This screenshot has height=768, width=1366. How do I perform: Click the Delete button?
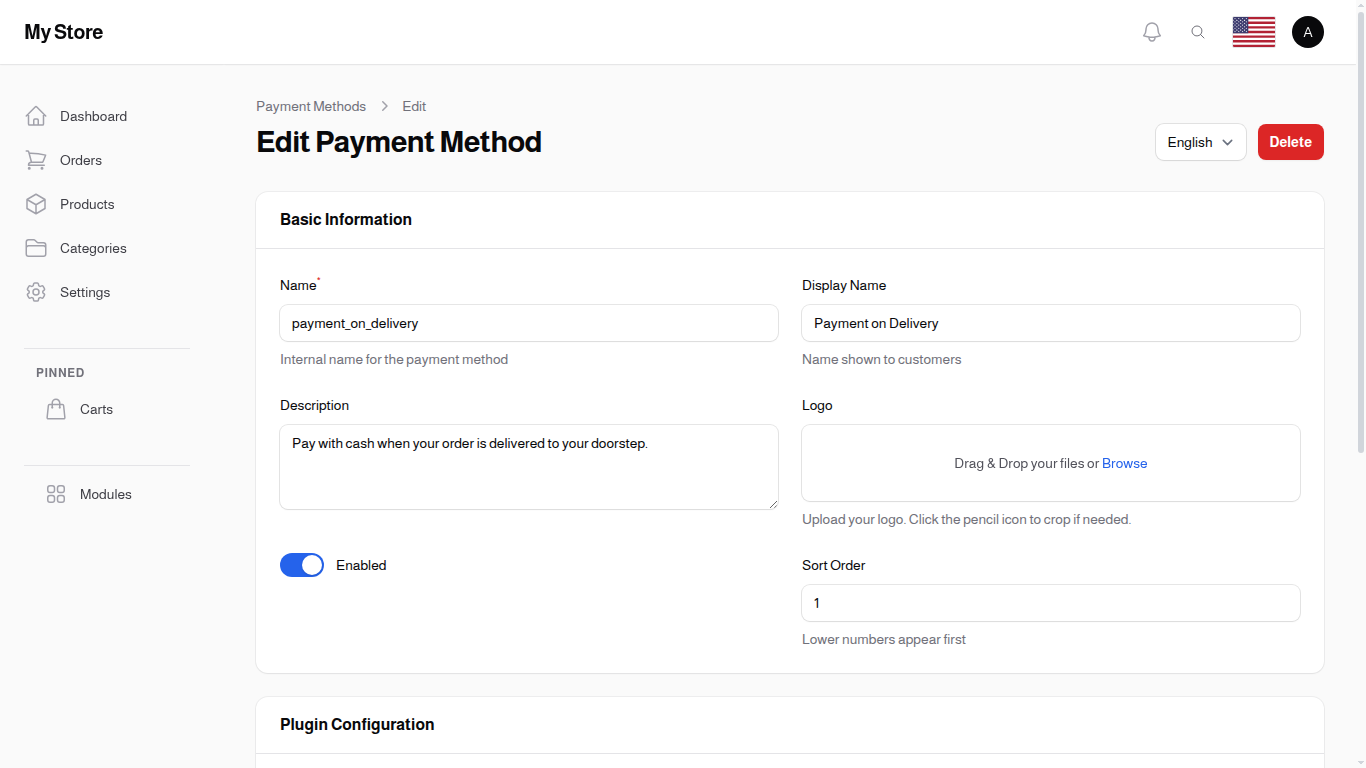(x=1290, y=142)
